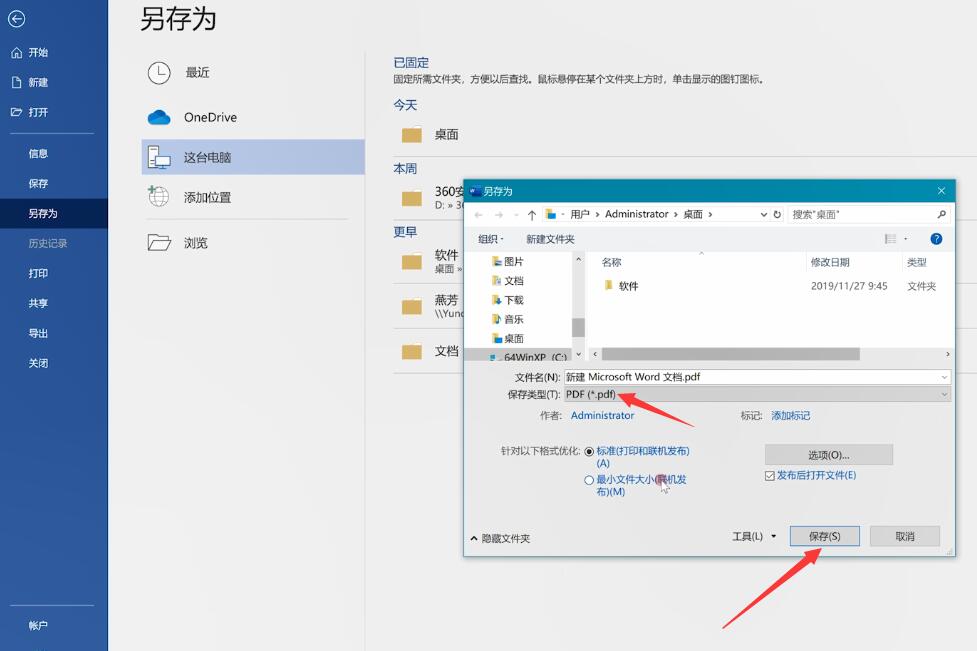Go back using the circled arrow icon
This screenshot has height=651, width=977.
[16, 19]
